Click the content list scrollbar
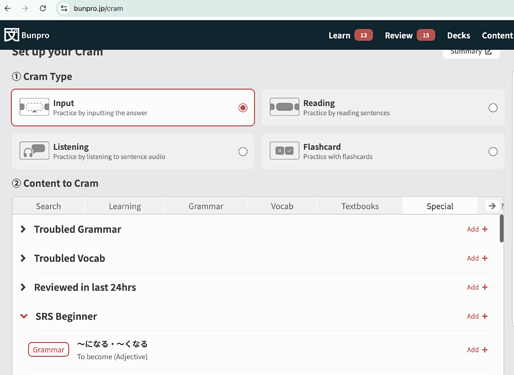The image size is (514, 375). pos(501,229)
